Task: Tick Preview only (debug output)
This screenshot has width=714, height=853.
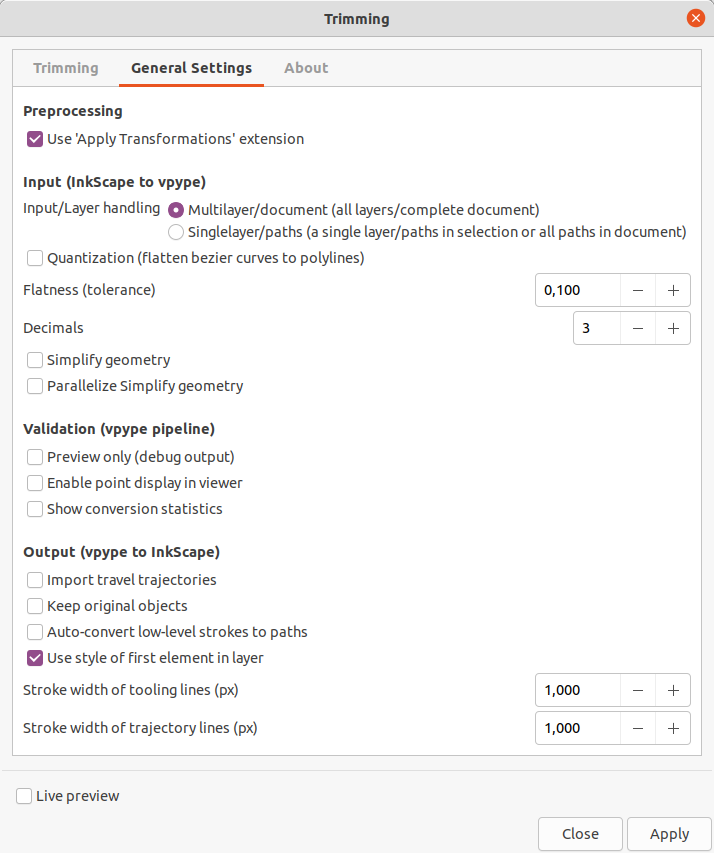Action: 35,457
